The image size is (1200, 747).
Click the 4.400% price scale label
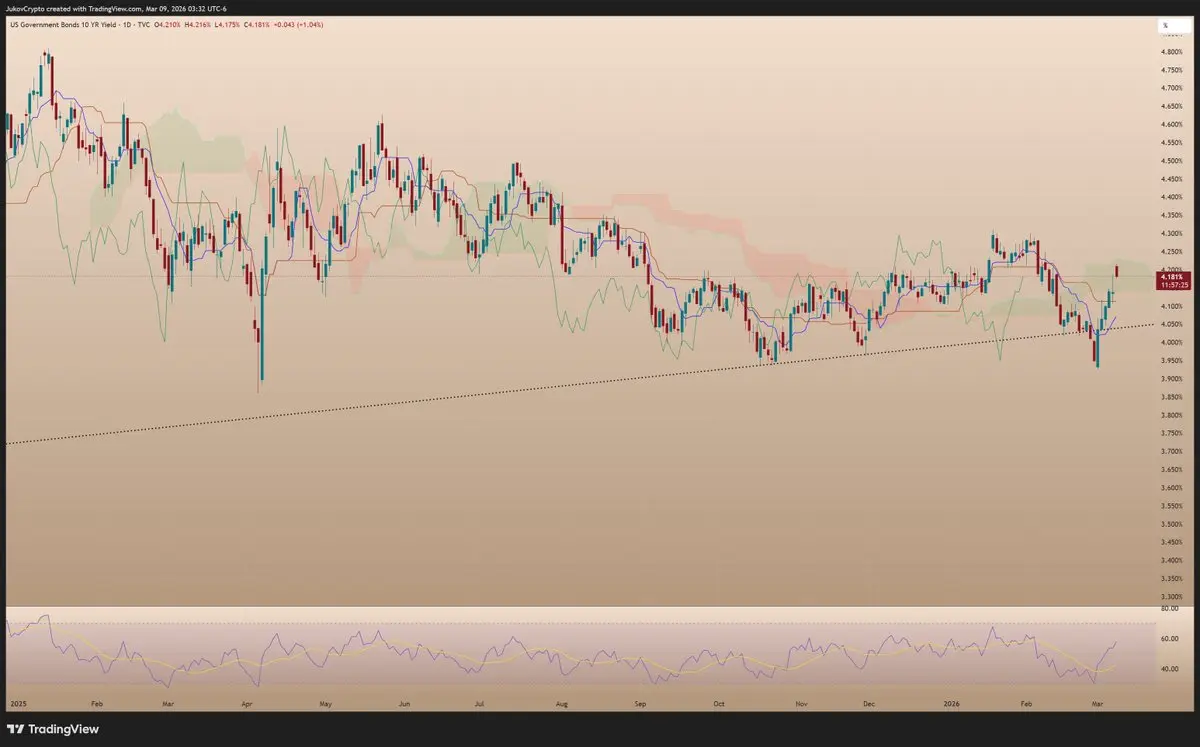(1173, 197)
